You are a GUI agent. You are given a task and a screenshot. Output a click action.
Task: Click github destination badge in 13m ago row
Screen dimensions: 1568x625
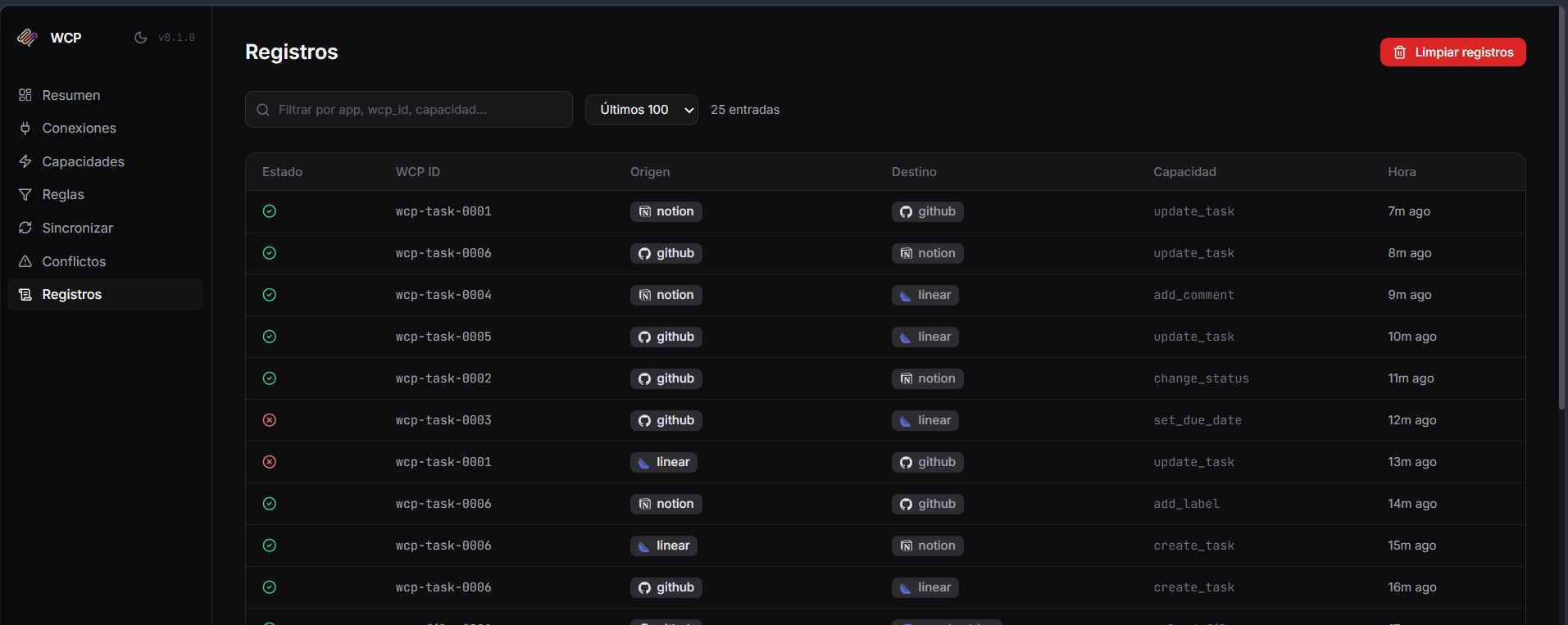[927, 462]
